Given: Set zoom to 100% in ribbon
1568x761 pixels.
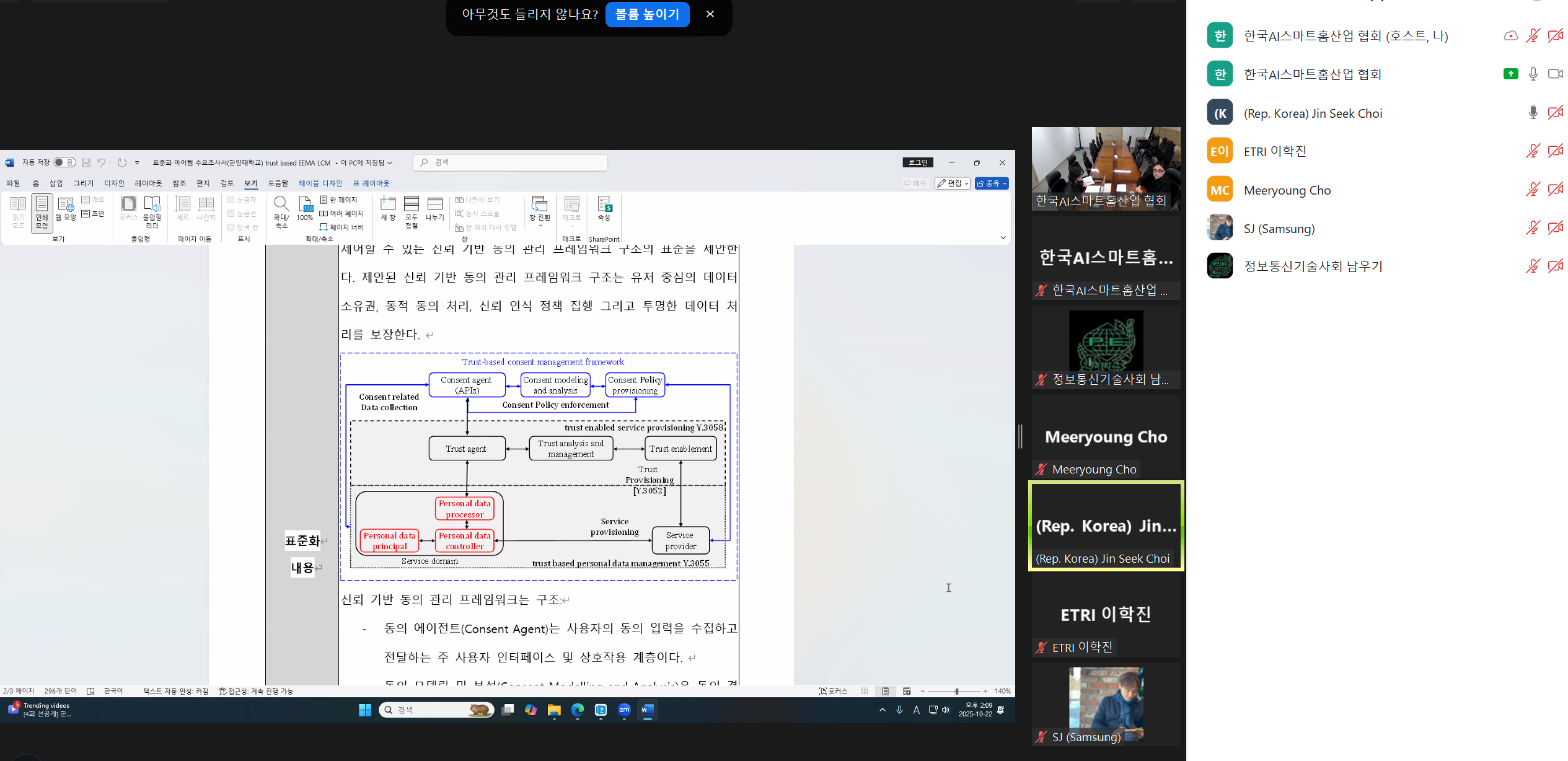Looking at the screenshot, I should (305, 208).
